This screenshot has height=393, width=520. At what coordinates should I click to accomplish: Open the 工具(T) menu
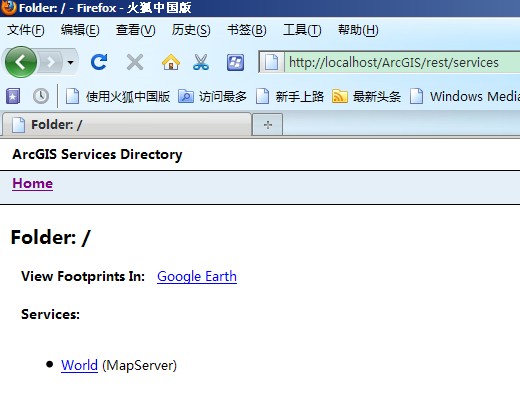302,30
